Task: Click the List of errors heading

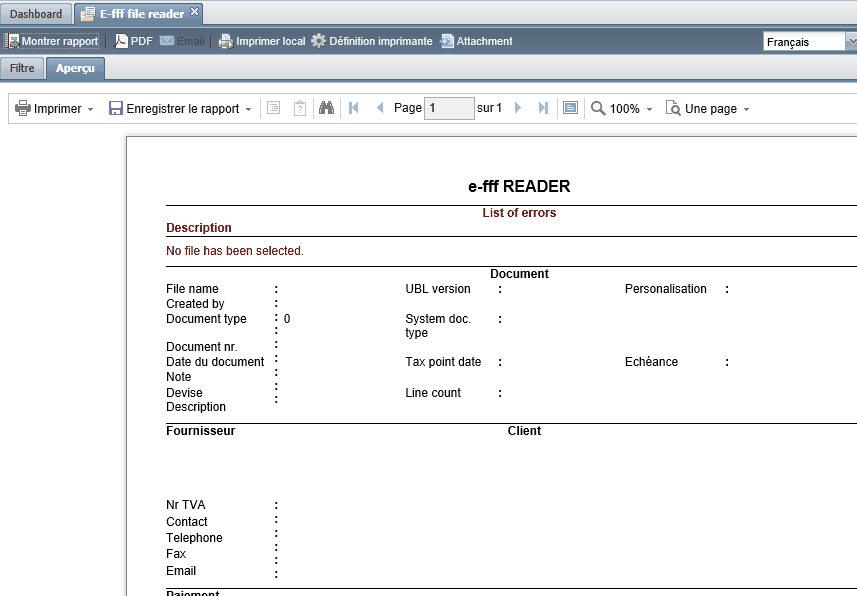Action: point(519,213)
